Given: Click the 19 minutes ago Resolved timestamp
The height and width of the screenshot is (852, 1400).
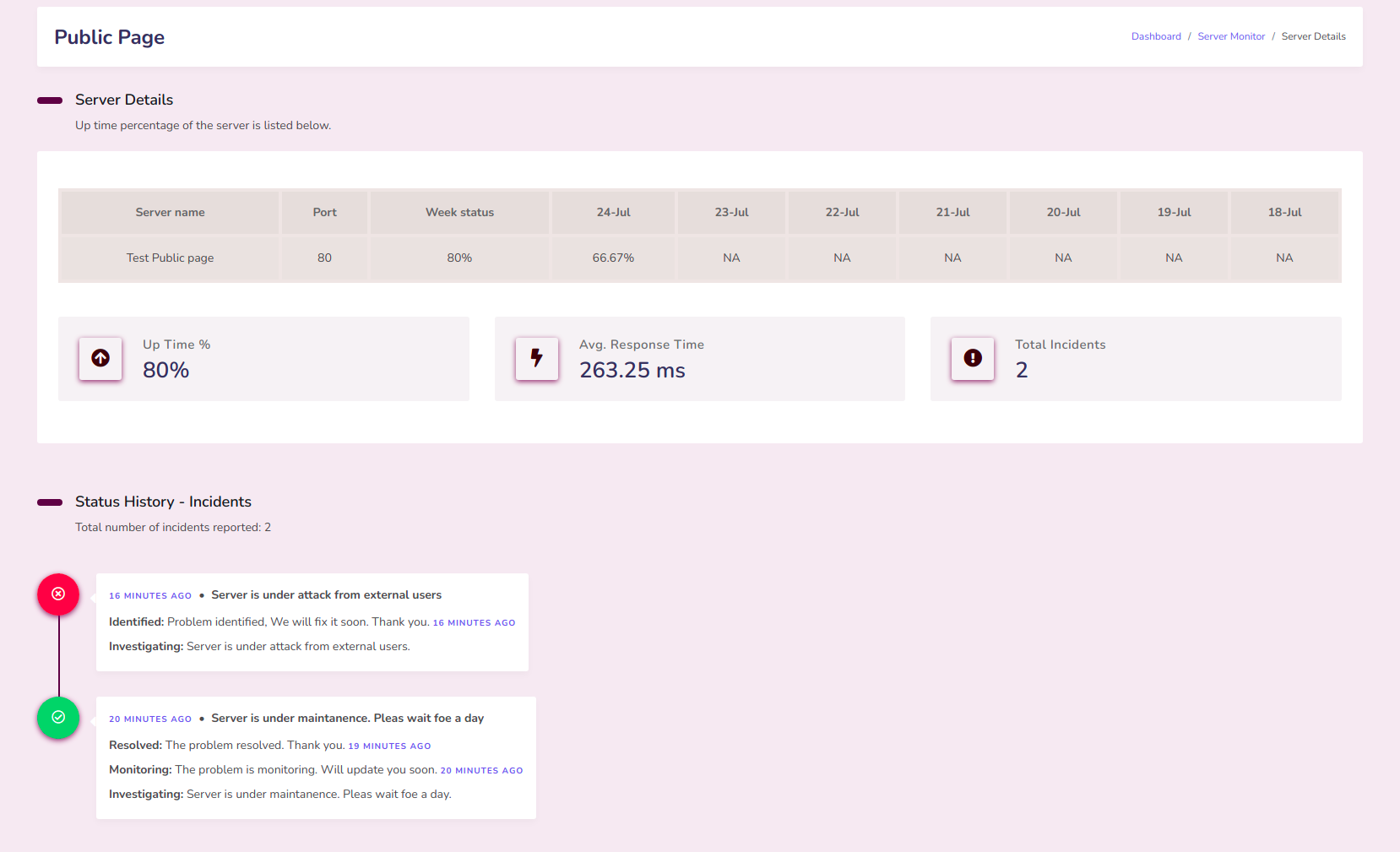Looking at the screenshot, I should point(389,746).
